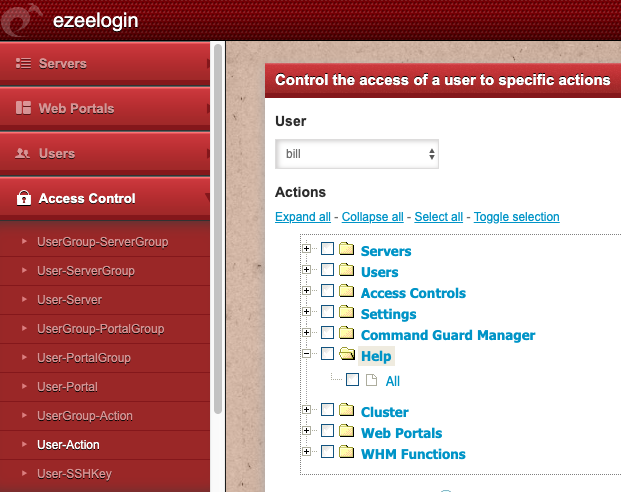This screenshot has height=492, width=621.
Task: Expand the Access Controls tree node
Action: click(306, 291)
